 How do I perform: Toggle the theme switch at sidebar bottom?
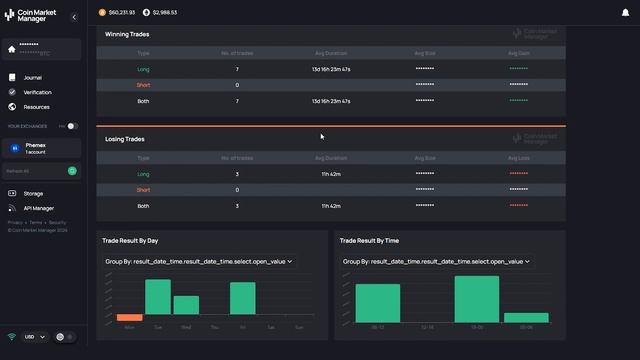coord(65,337)
